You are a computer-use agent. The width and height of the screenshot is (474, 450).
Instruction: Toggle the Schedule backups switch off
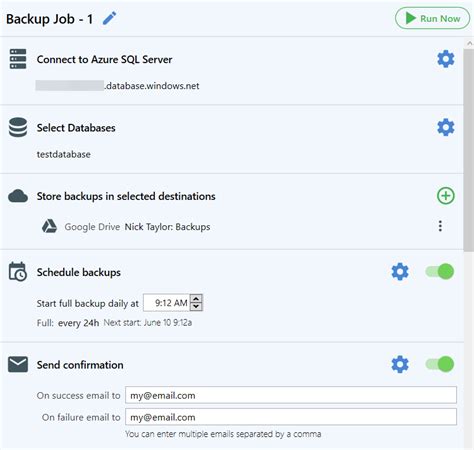(440, 271)
